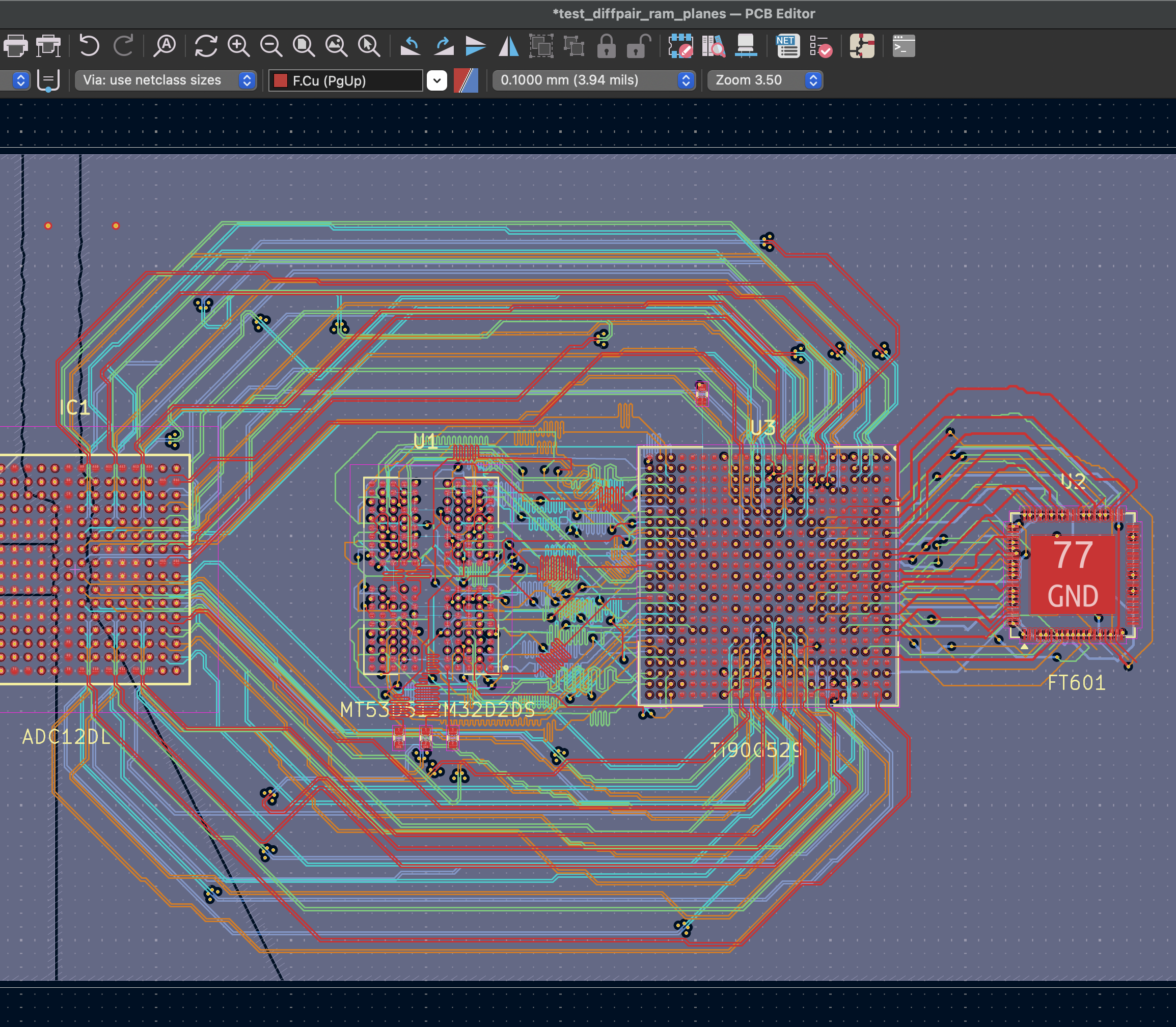Open the 0.1000 mm grid dropdown
This screenshot has width=1176, height=1027.
(x=594, y=80)
